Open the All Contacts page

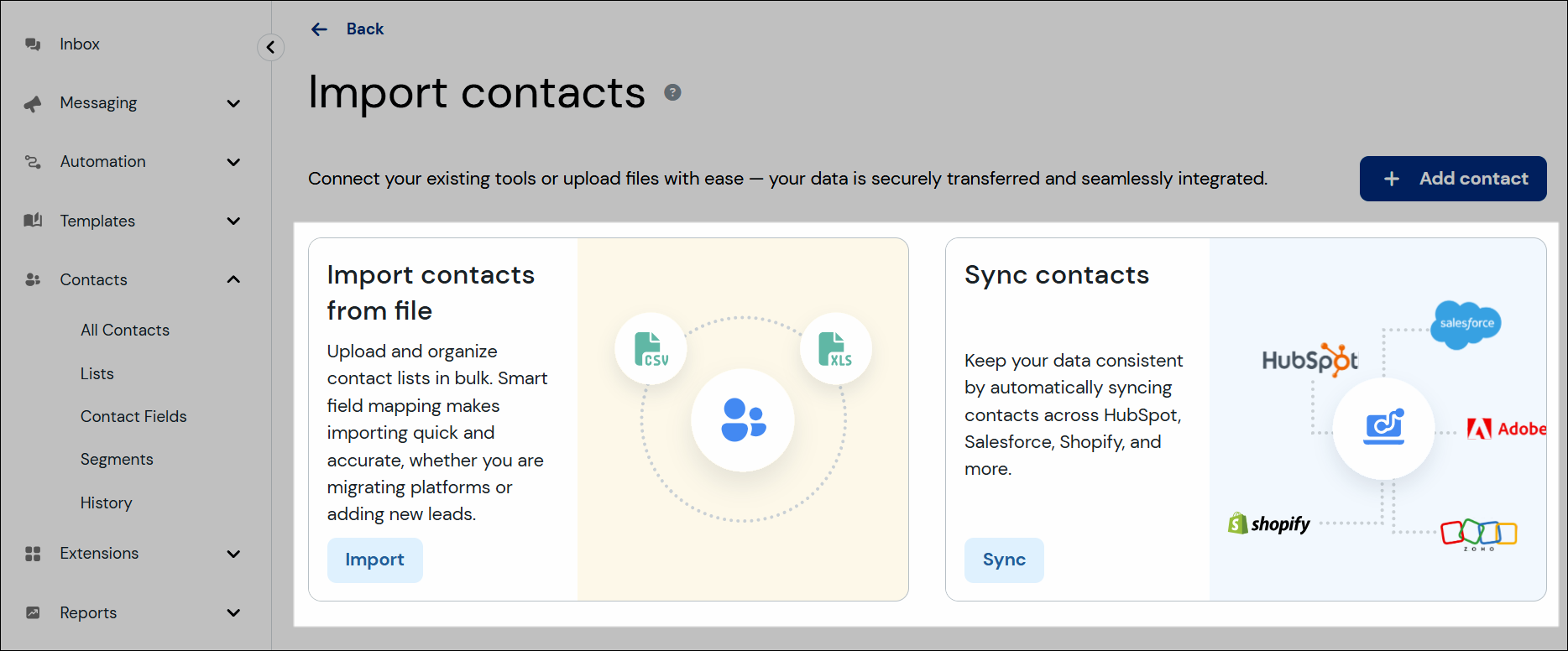(x=124, y=330)
